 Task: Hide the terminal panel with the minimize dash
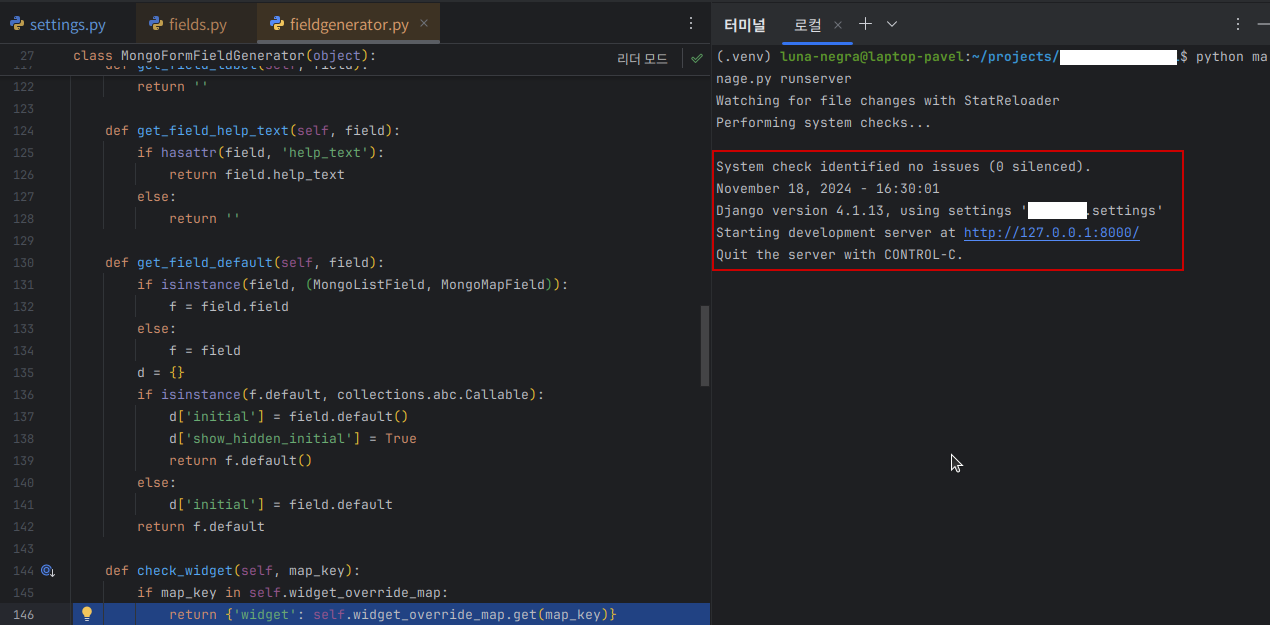click(x=1262, y=24)
